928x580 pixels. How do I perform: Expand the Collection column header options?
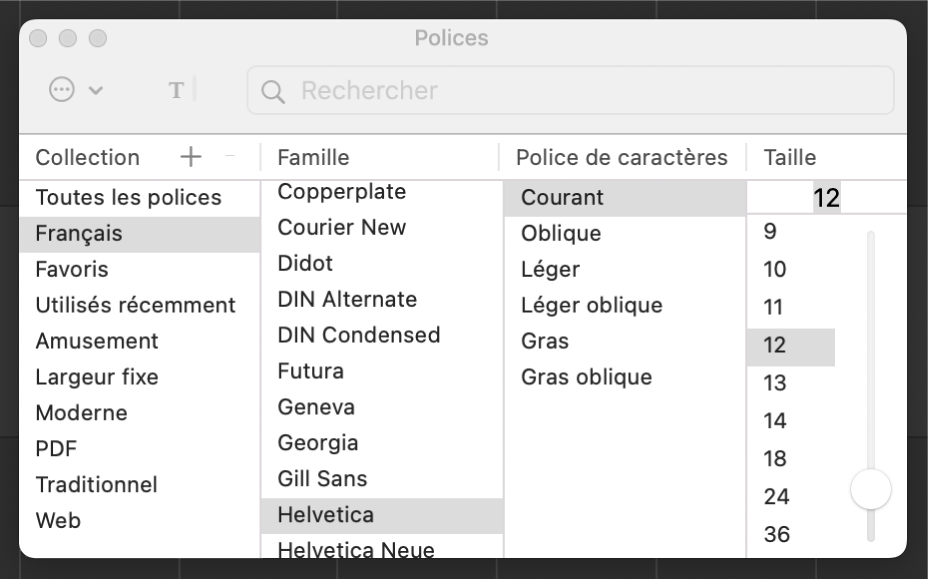87,158
